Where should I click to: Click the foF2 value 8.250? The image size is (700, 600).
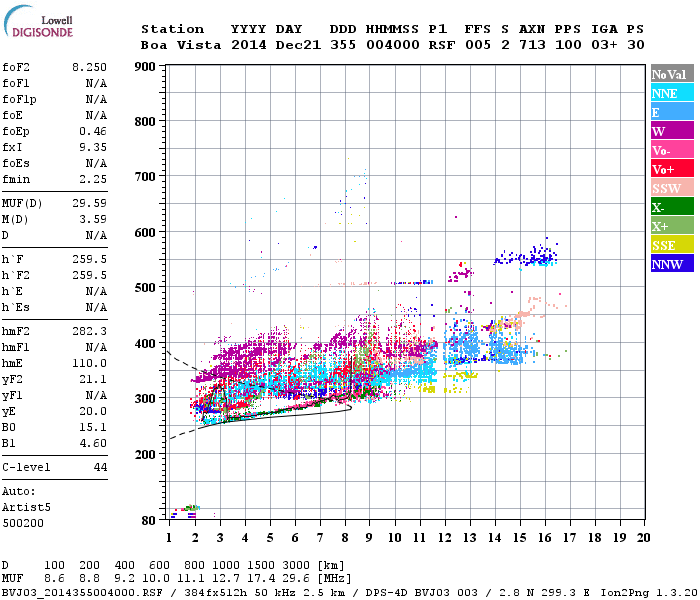coord(89,67)
